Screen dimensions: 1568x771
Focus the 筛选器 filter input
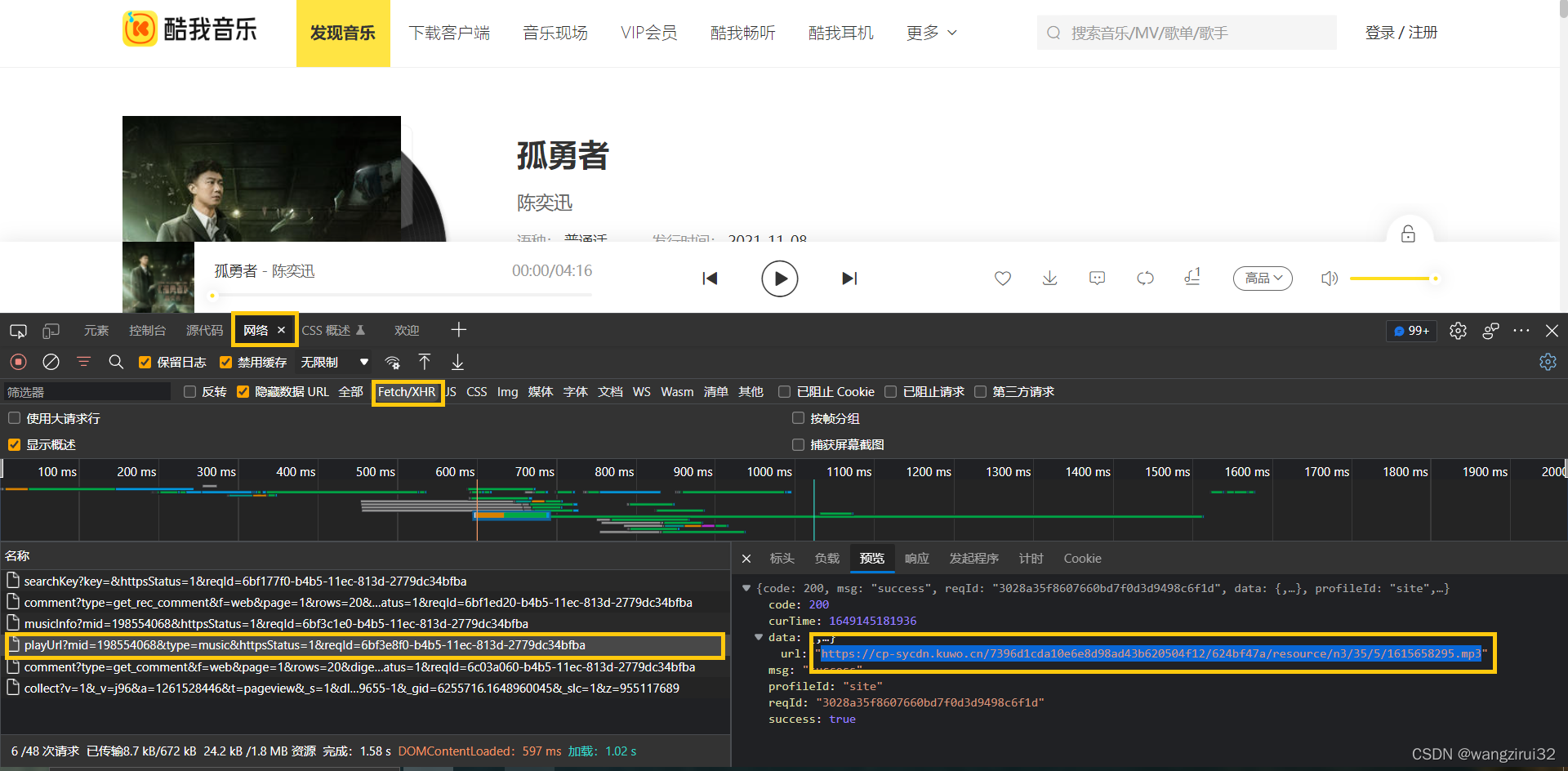click(x=87, y=392)
